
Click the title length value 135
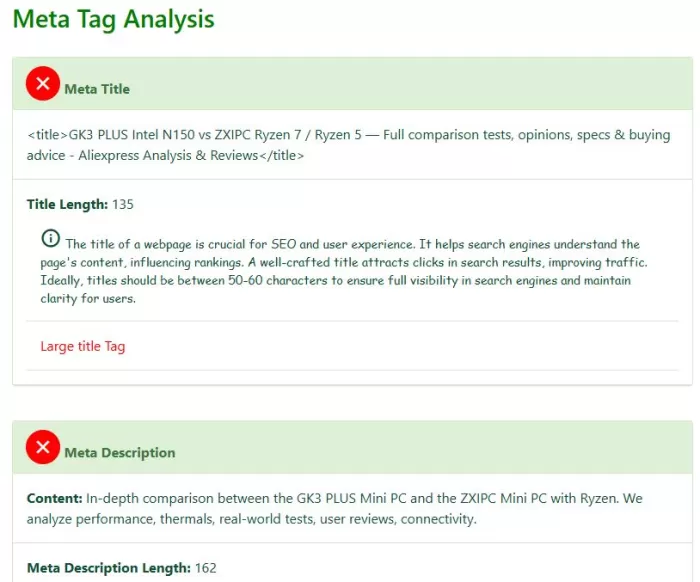[123, 204]
